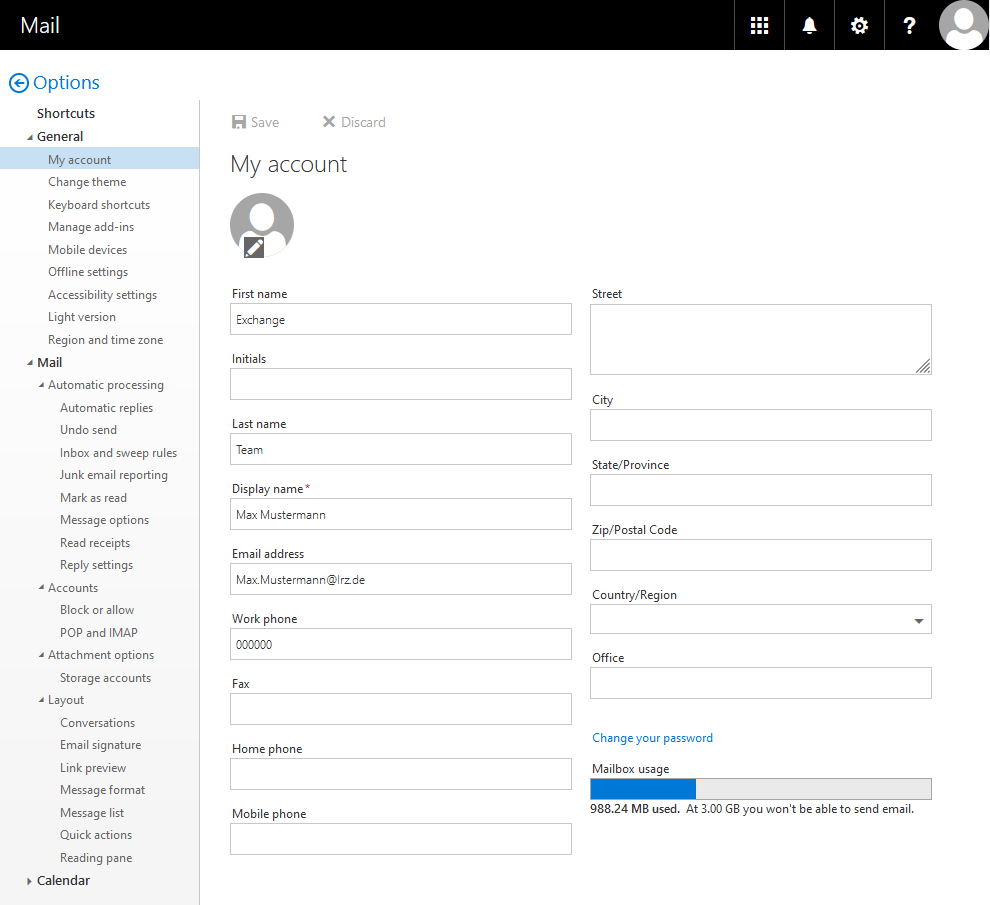Image resolution: width=990 pixels, height=905 pixels.
Task: Edit the account photo pencil icon
Action: (255, 247)
